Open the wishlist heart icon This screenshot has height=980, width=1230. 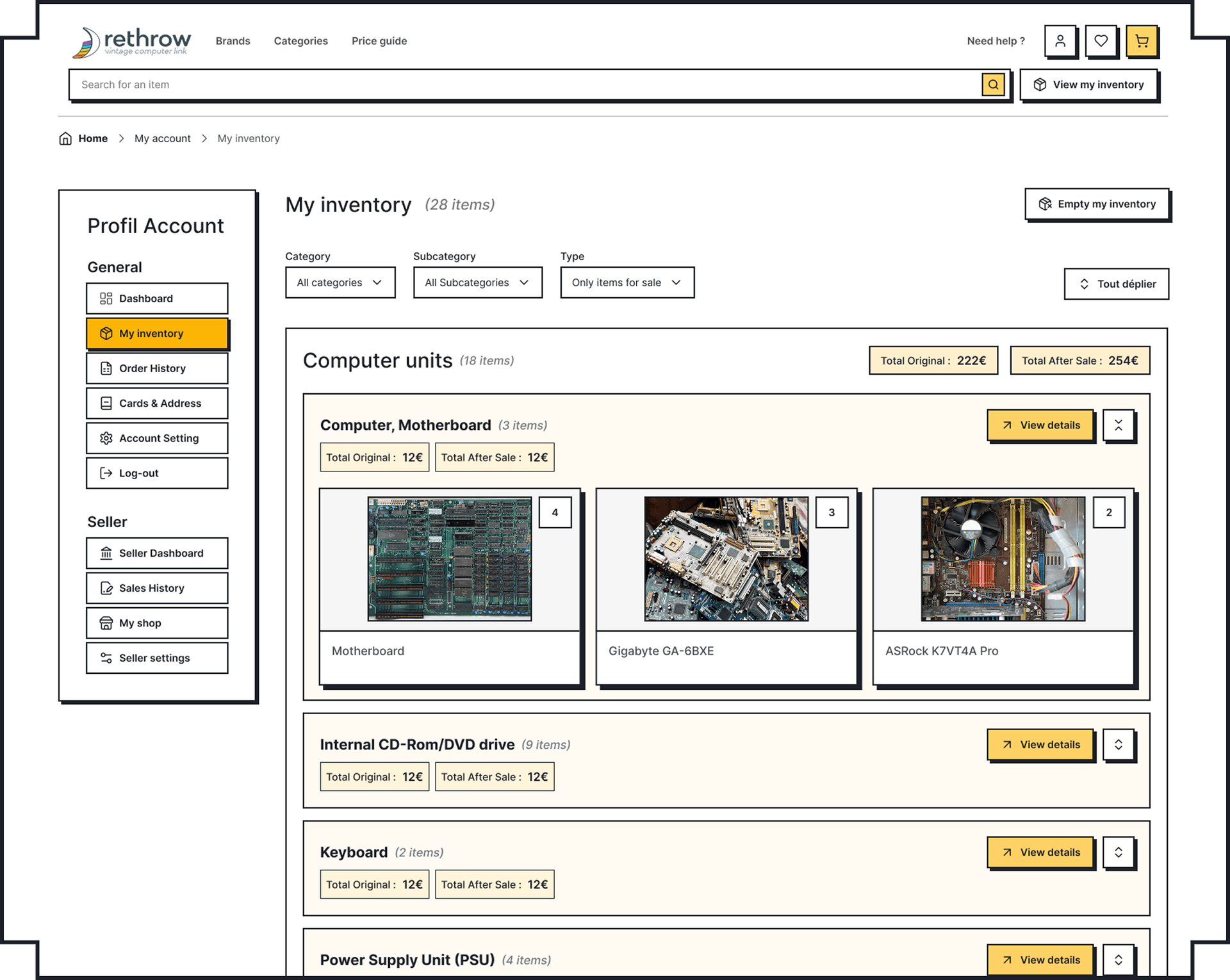click(x=1101, y=41)
